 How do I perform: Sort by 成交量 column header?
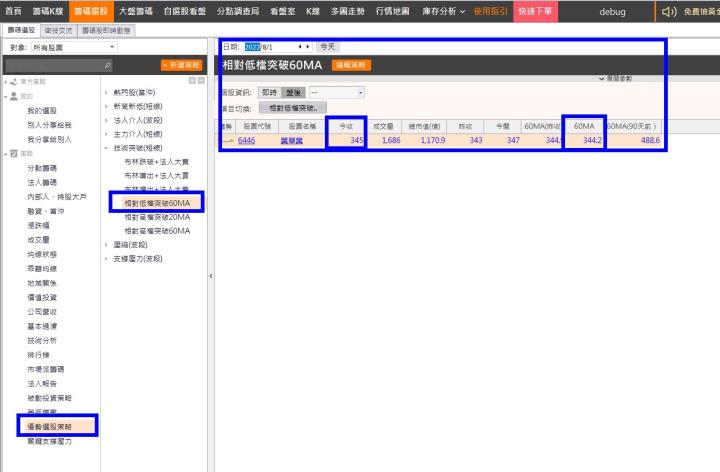point(383,126)
